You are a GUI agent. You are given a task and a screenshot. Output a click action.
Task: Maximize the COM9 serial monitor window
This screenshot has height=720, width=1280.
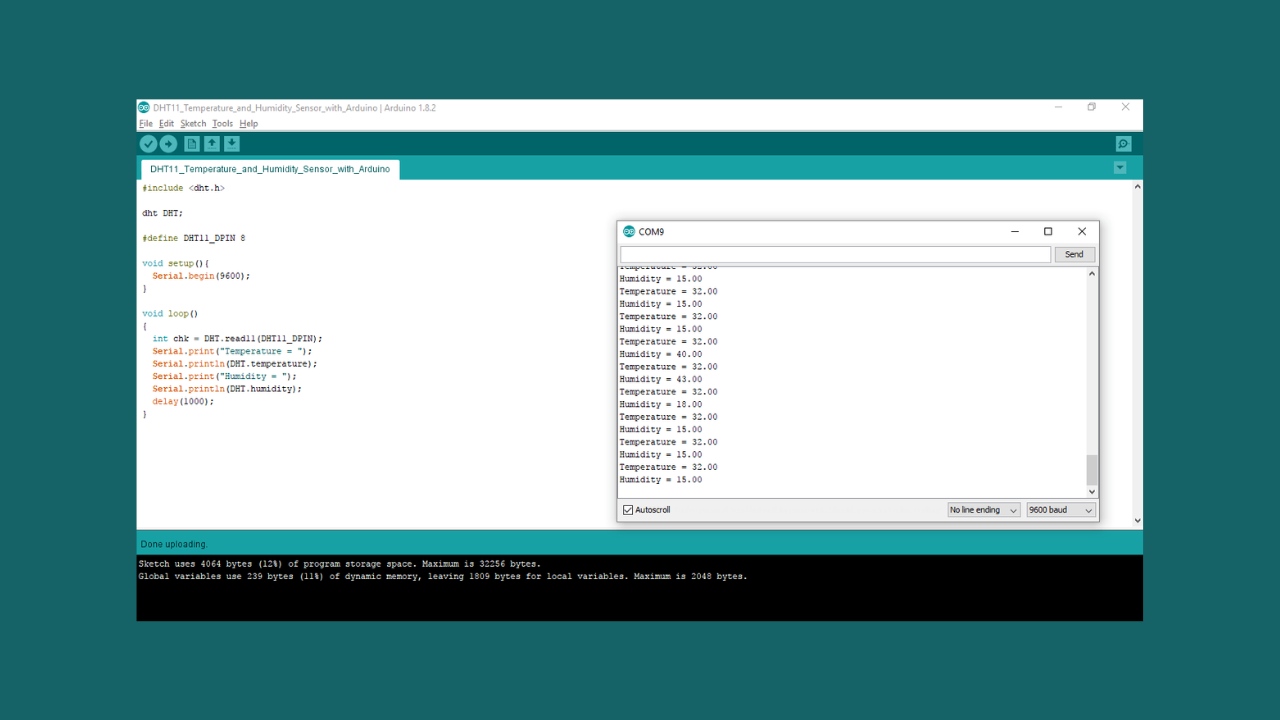tap(1048, 232)
